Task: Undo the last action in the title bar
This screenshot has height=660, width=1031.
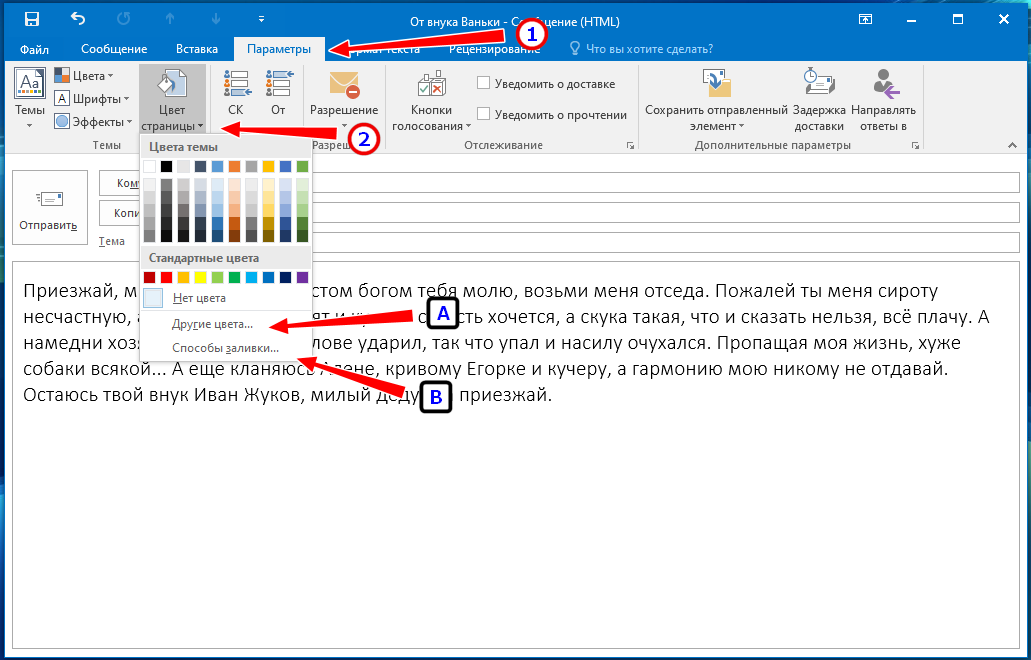Action: pyautogui.click(x=77, y=19)
